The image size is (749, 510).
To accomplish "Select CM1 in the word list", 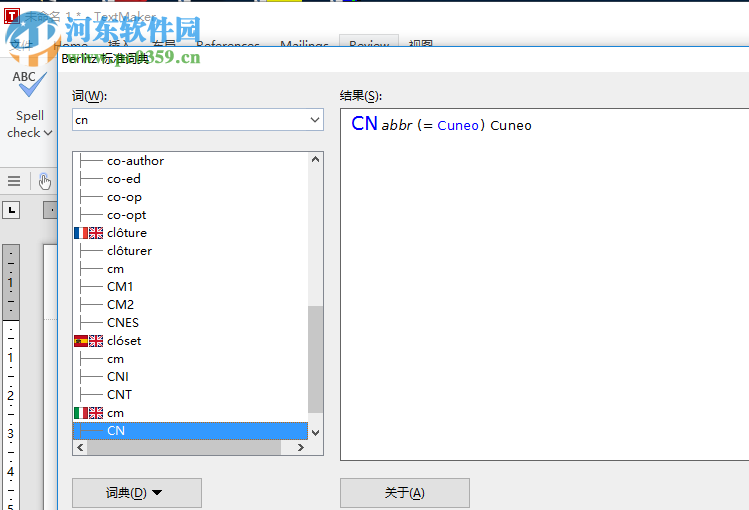I will pos(120,287).
